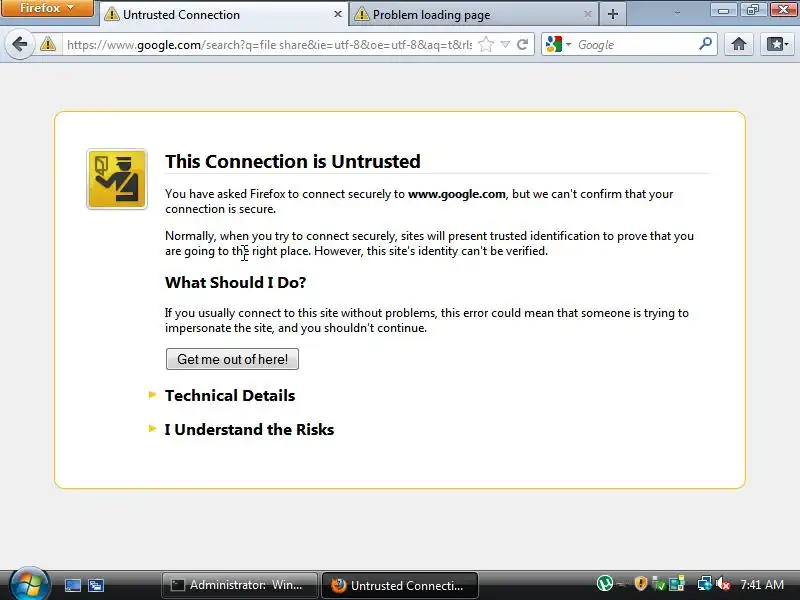Screen dimensions: 800x600
Task: Open the security alert shield tray icon
Action: pyautogui.click(x=641, y=583)
